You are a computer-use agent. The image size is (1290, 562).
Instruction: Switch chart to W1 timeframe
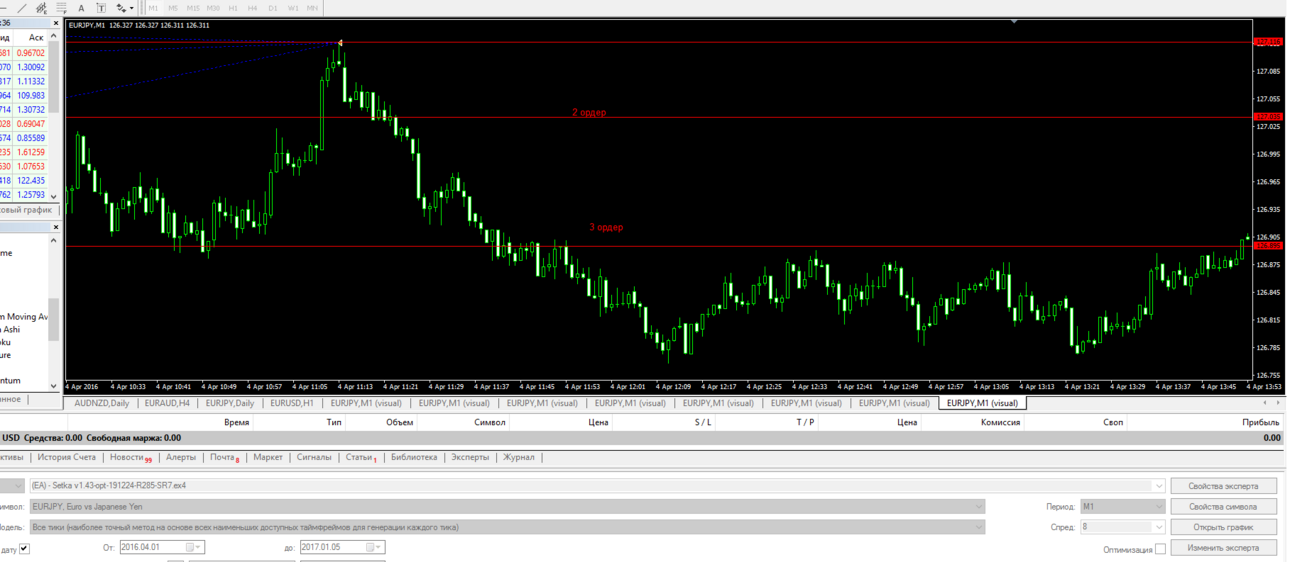pyautogui.click(x=293, y=8)
